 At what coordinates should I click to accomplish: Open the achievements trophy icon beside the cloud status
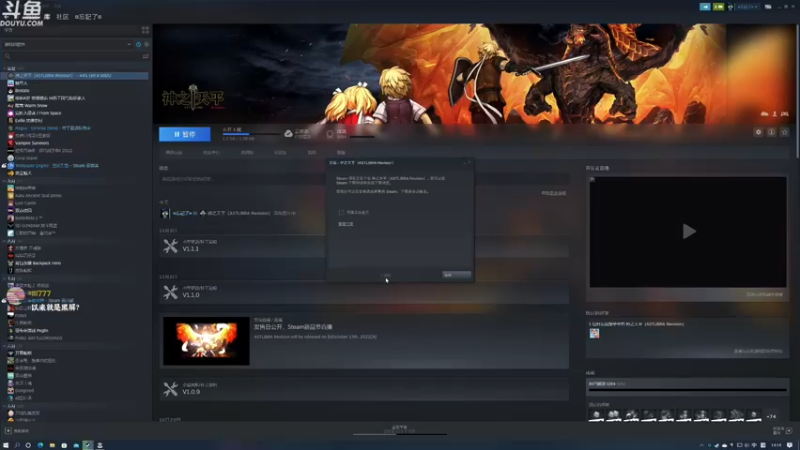coord(330,134)
